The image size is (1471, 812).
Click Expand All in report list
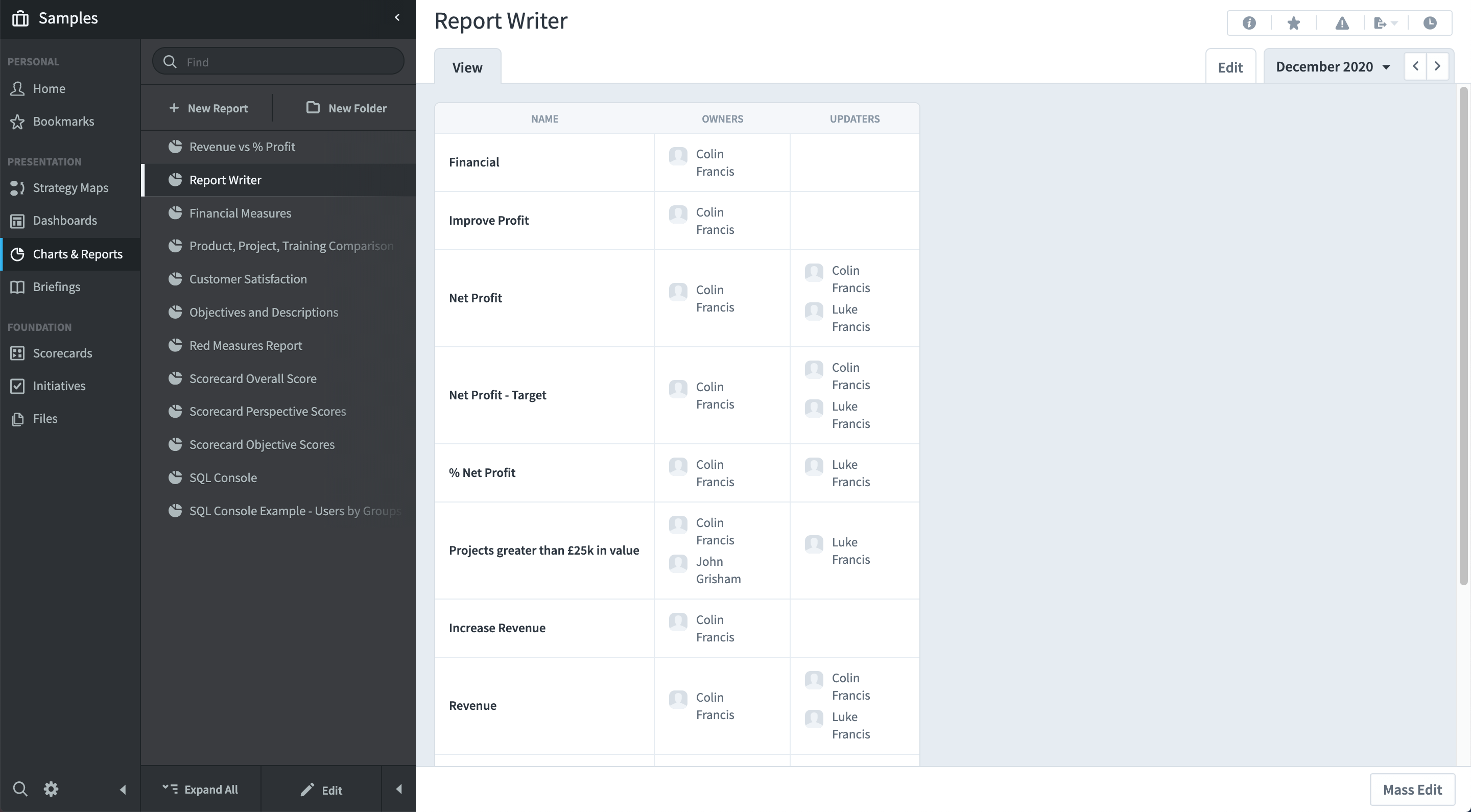pyautogui.click(x=200, y=789)
